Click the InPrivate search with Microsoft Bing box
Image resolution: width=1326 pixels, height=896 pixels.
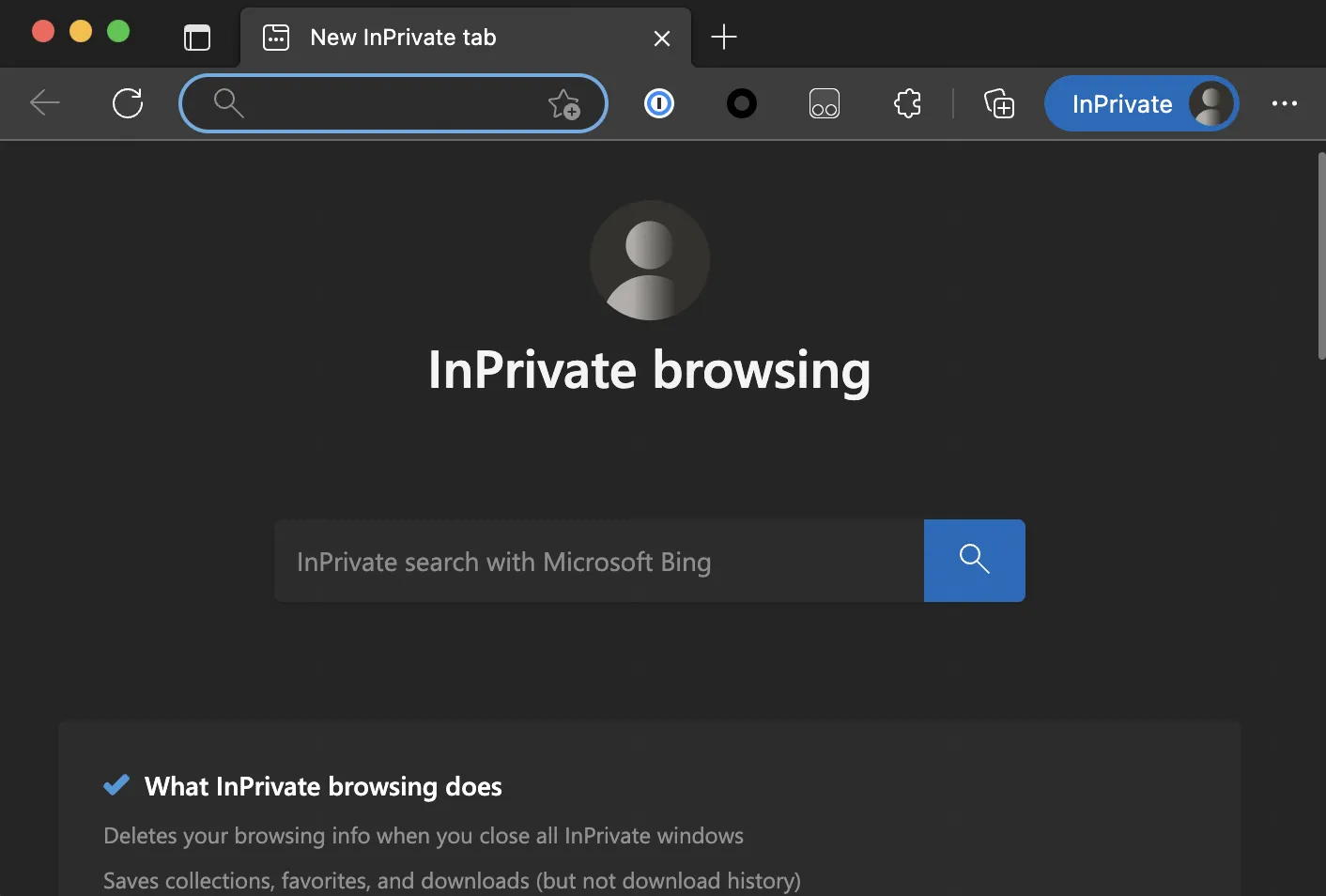click(599, 561)
